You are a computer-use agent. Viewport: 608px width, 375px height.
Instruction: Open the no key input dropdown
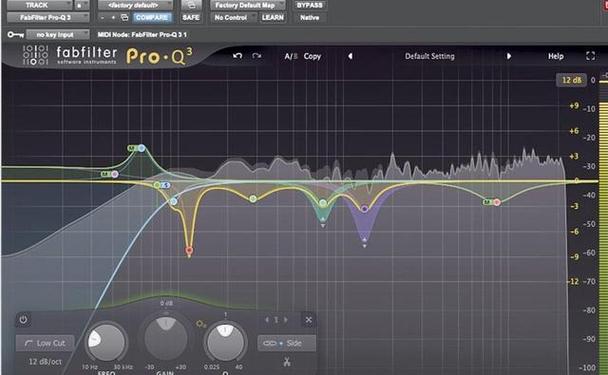pos(57,35)
